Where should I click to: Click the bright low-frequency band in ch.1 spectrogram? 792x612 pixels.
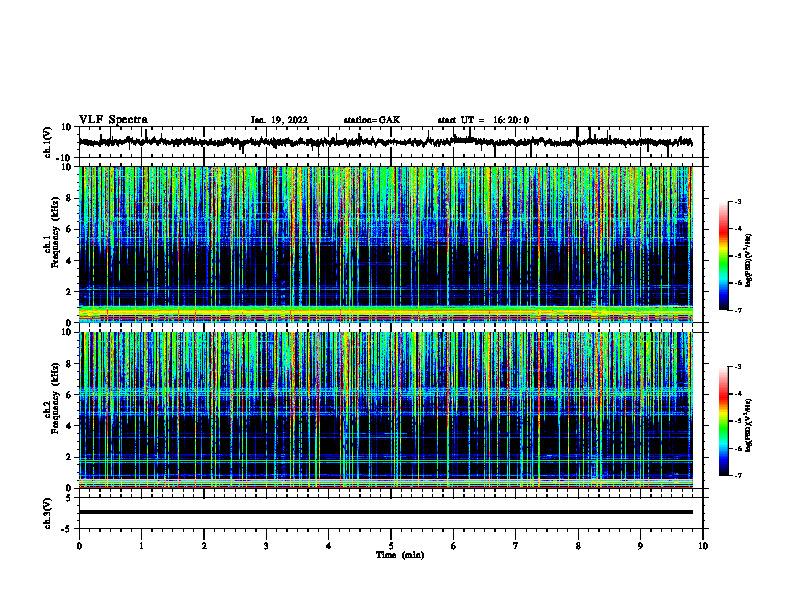pos(385,312)
